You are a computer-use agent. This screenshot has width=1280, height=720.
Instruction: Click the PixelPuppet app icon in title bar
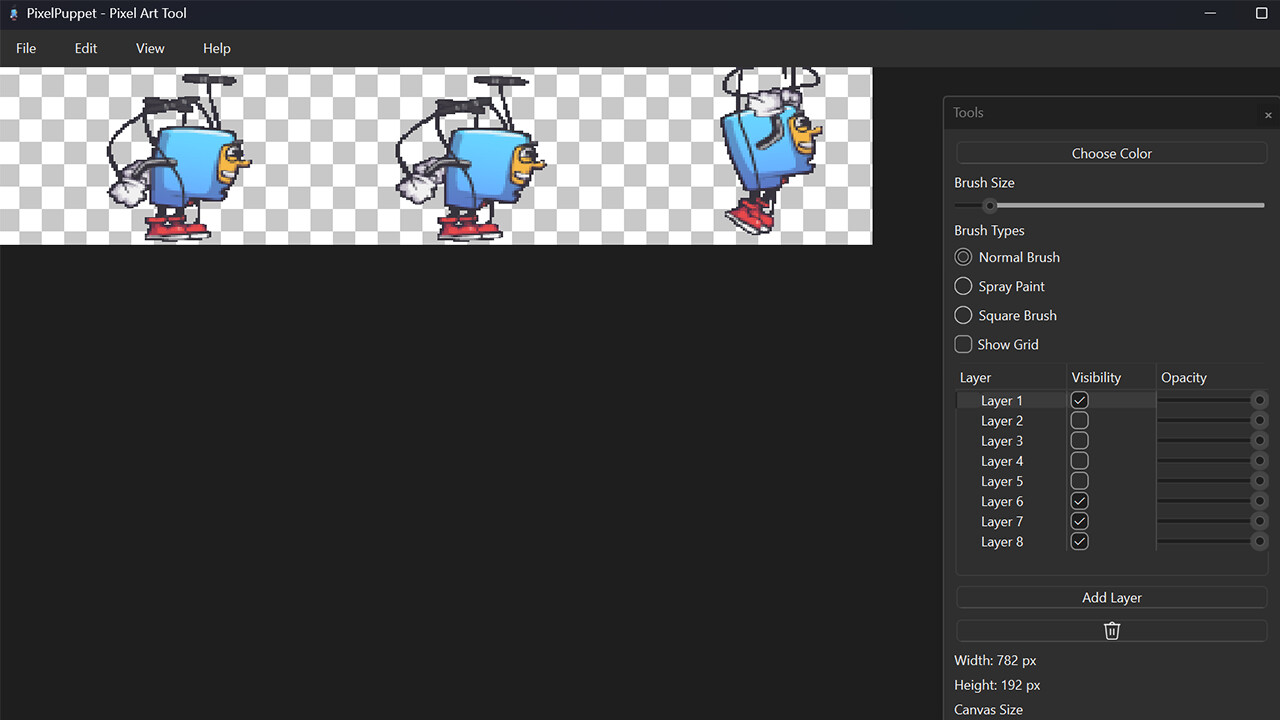tap(14, 14)
